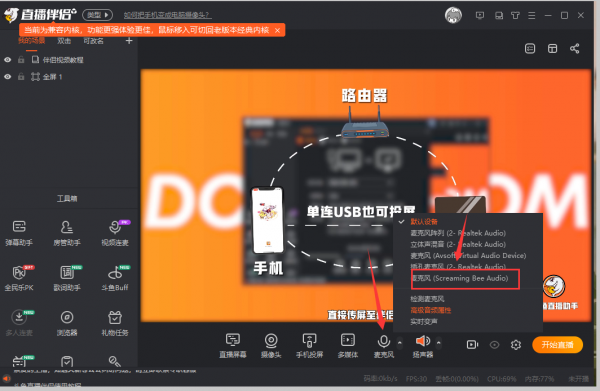Screen dimensions: 600x391
Task: Toggle the lock on the 伴侣视频教程 source
Action: 21,60
